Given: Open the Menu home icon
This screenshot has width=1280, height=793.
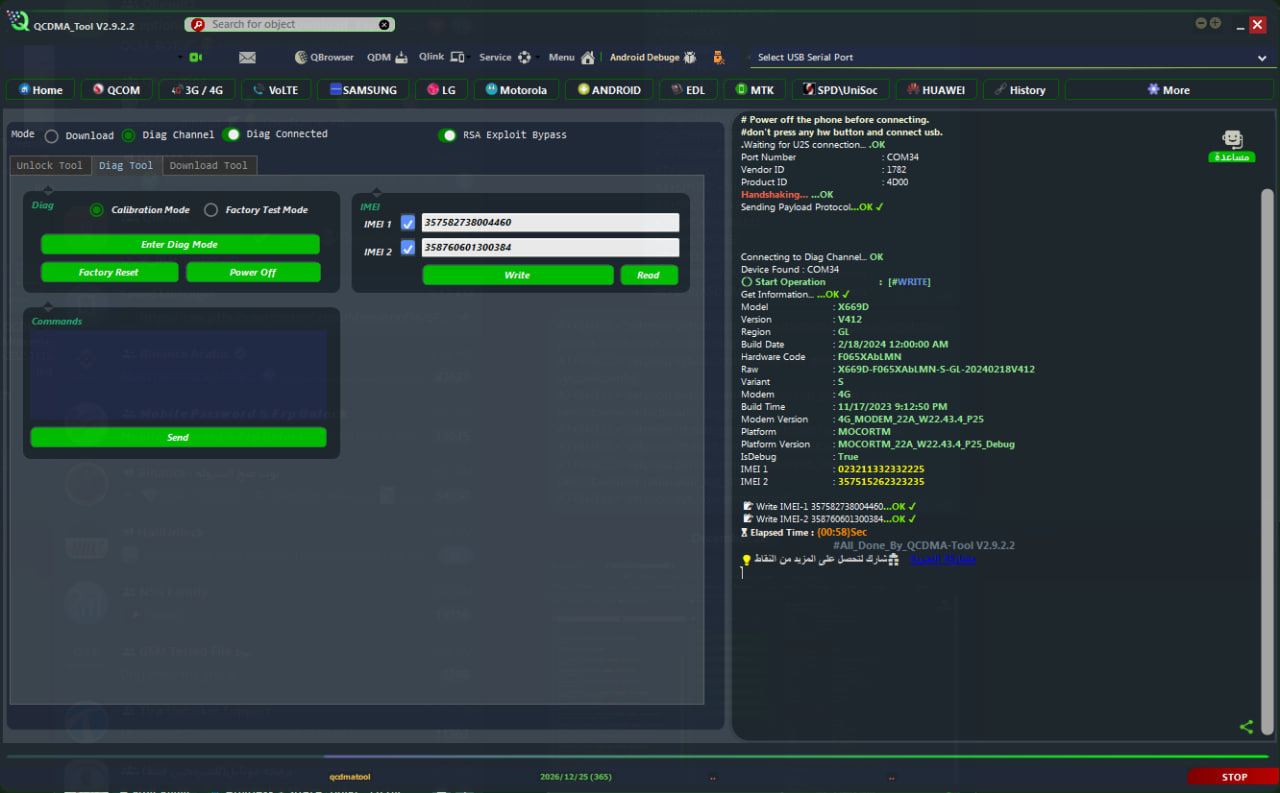Looking at the screenshot, I should (x=587, y=57).
